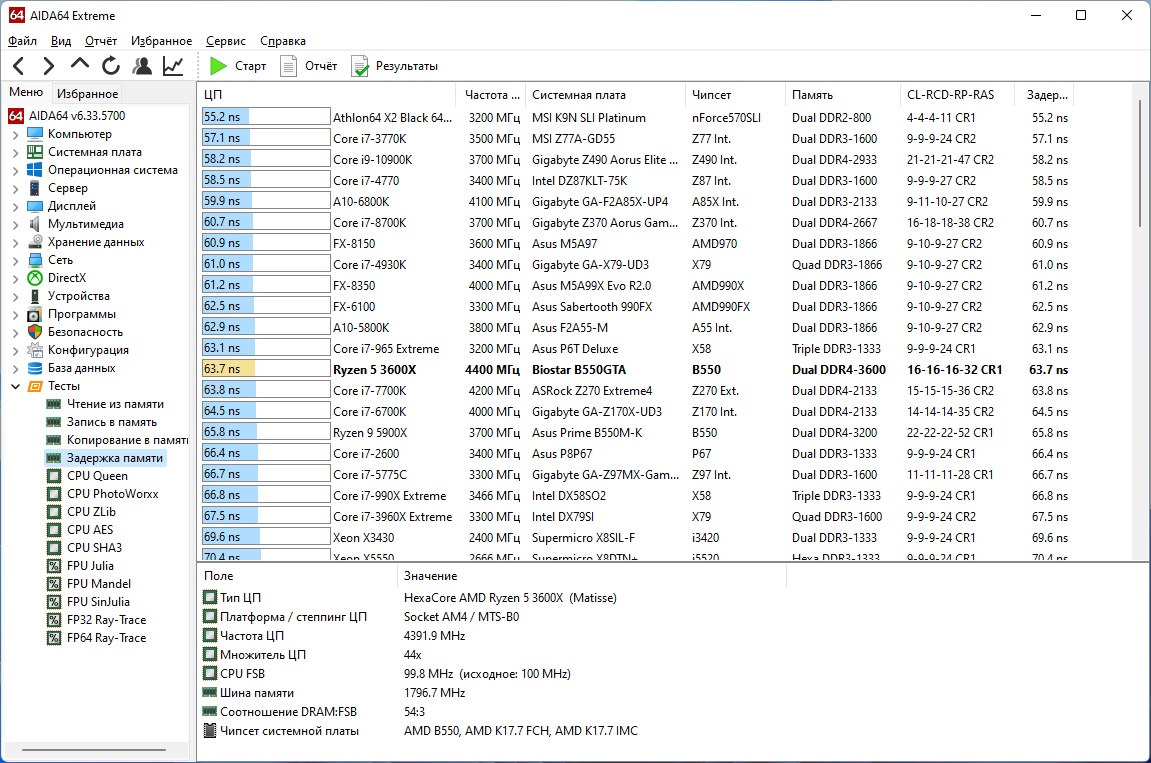Sort by the ЦП column header

(x=327, y=95)
